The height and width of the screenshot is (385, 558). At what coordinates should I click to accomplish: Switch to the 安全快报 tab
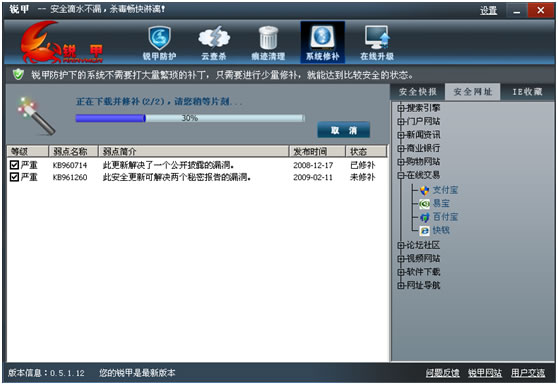click(418, 92)
